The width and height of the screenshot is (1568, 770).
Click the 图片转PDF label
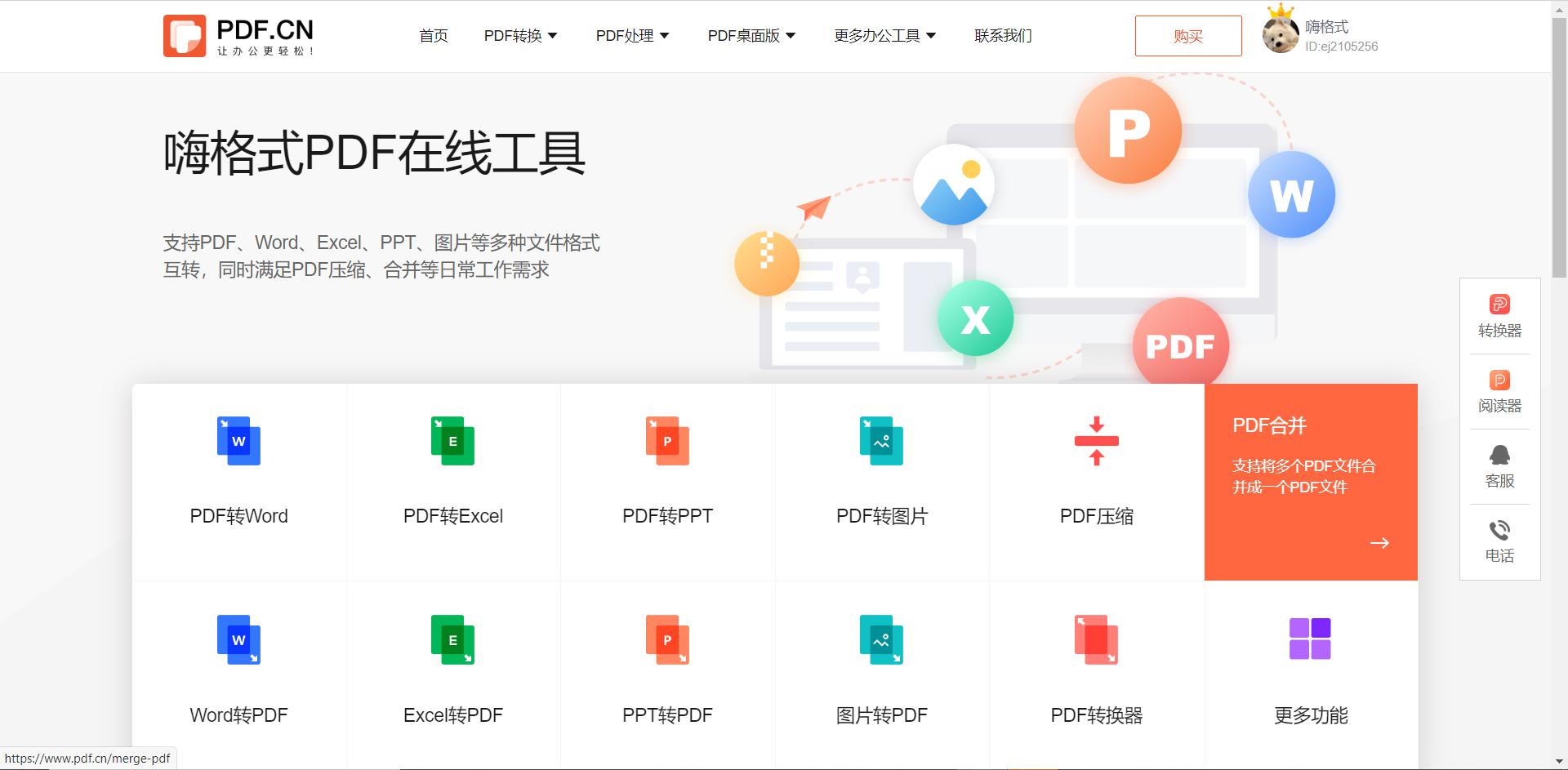click(x=881, y=715)
